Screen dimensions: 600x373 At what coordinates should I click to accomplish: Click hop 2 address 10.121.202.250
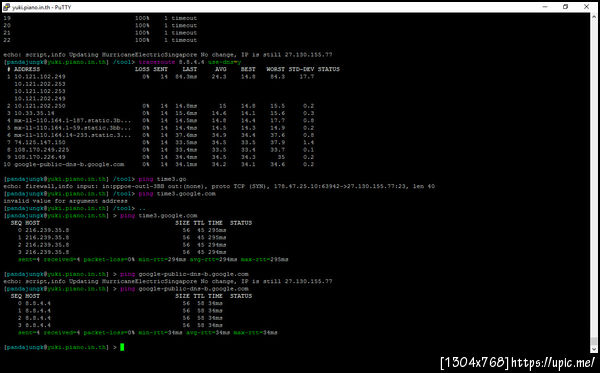(x=40, y=106)
